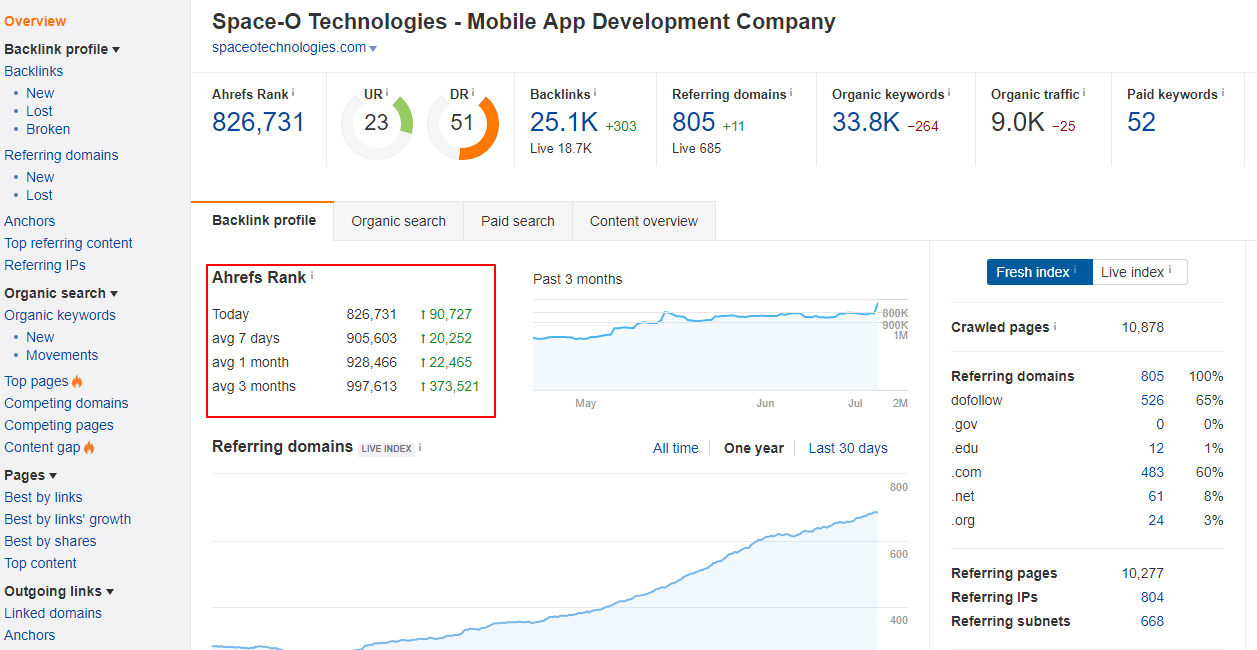
Task: Click the Referring subnets count 668
Action: point(1152,621)
